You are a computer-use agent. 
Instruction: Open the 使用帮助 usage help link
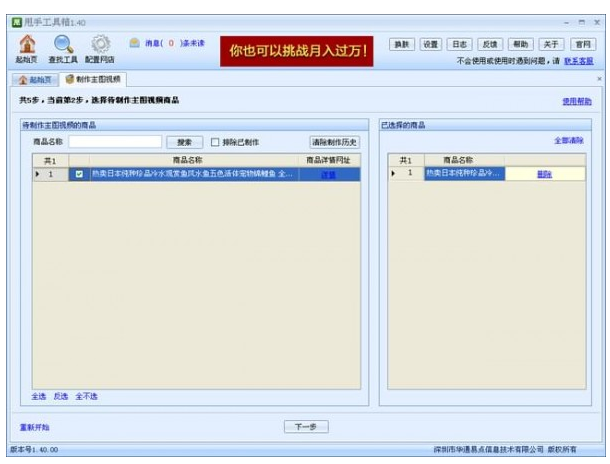pos(577,102)
